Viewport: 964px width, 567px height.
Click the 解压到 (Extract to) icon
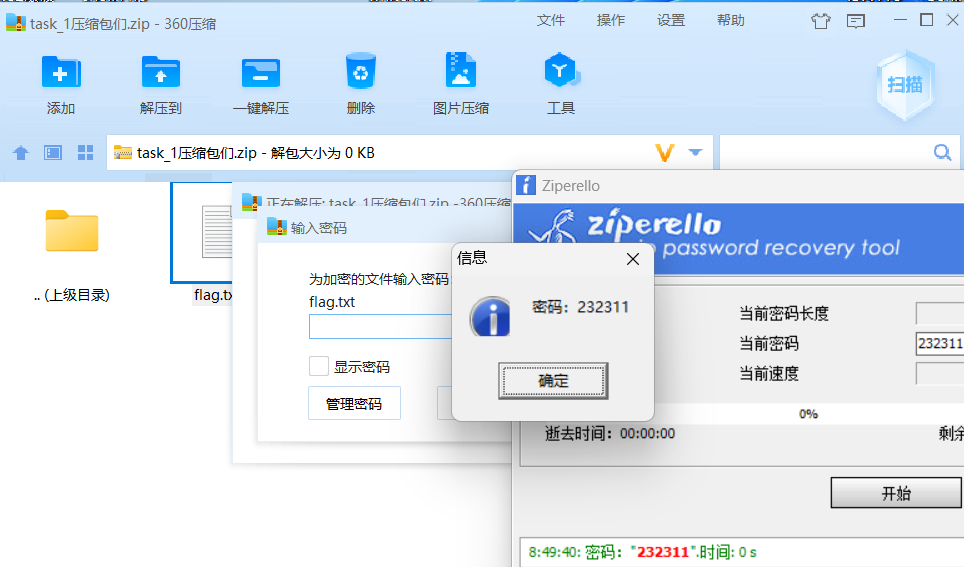160,73
